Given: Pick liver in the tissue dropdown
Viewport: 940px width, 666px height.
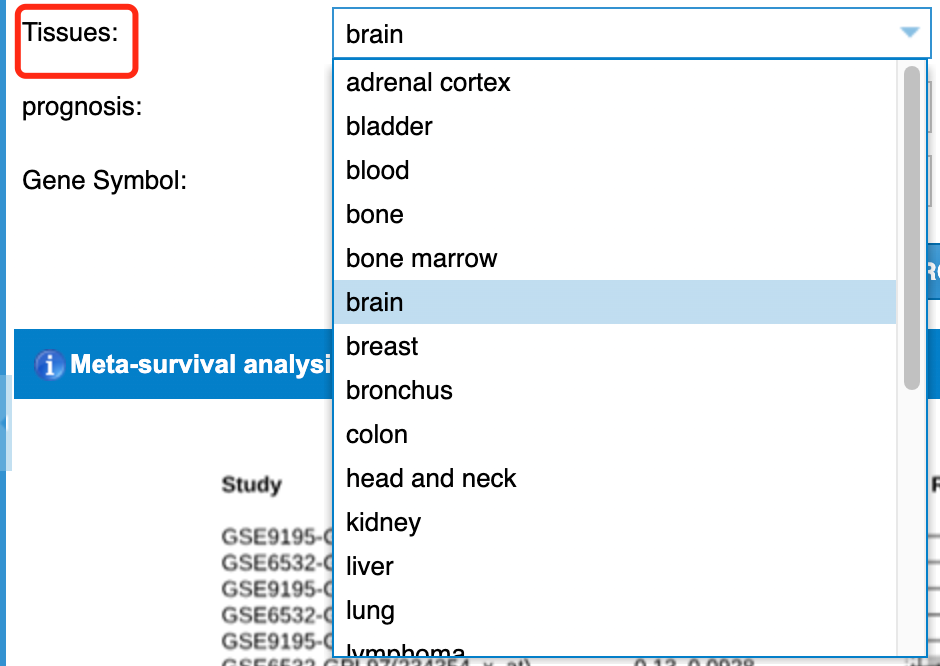Looking at the screenshot, I should tap(614, 566).
